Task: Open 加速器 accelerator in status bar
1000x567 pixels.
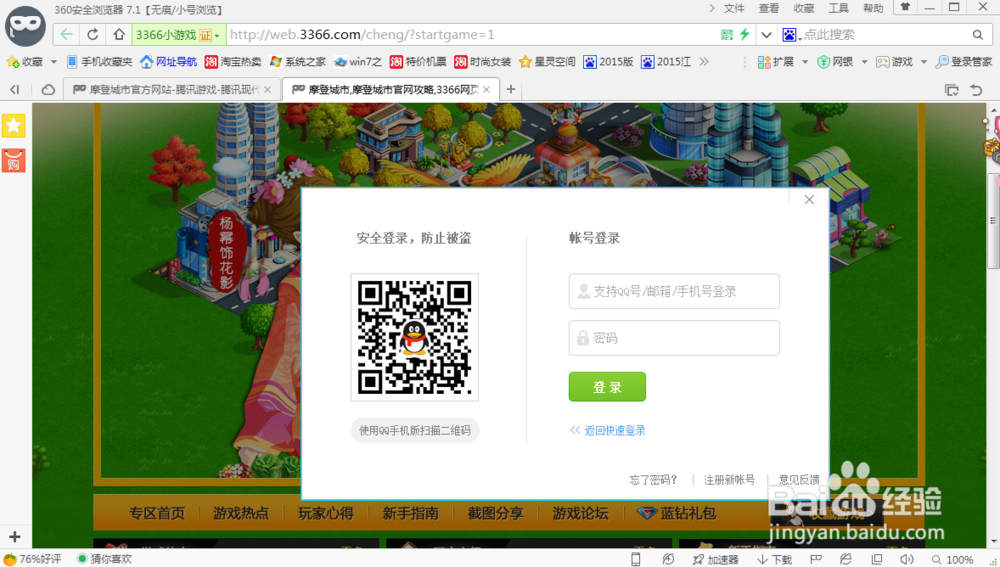Action: [x=716, y=559]
